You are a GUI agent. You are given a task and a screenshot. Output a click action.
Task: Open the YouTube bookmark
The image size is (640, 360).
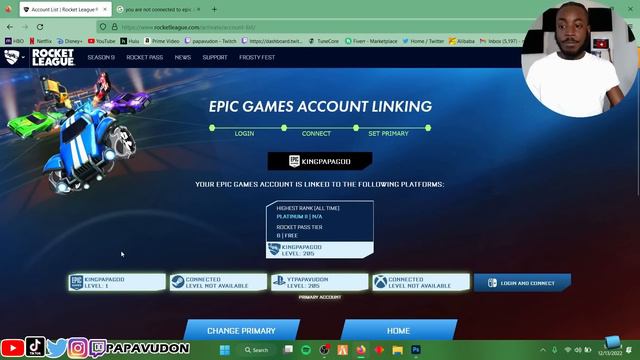102,41
